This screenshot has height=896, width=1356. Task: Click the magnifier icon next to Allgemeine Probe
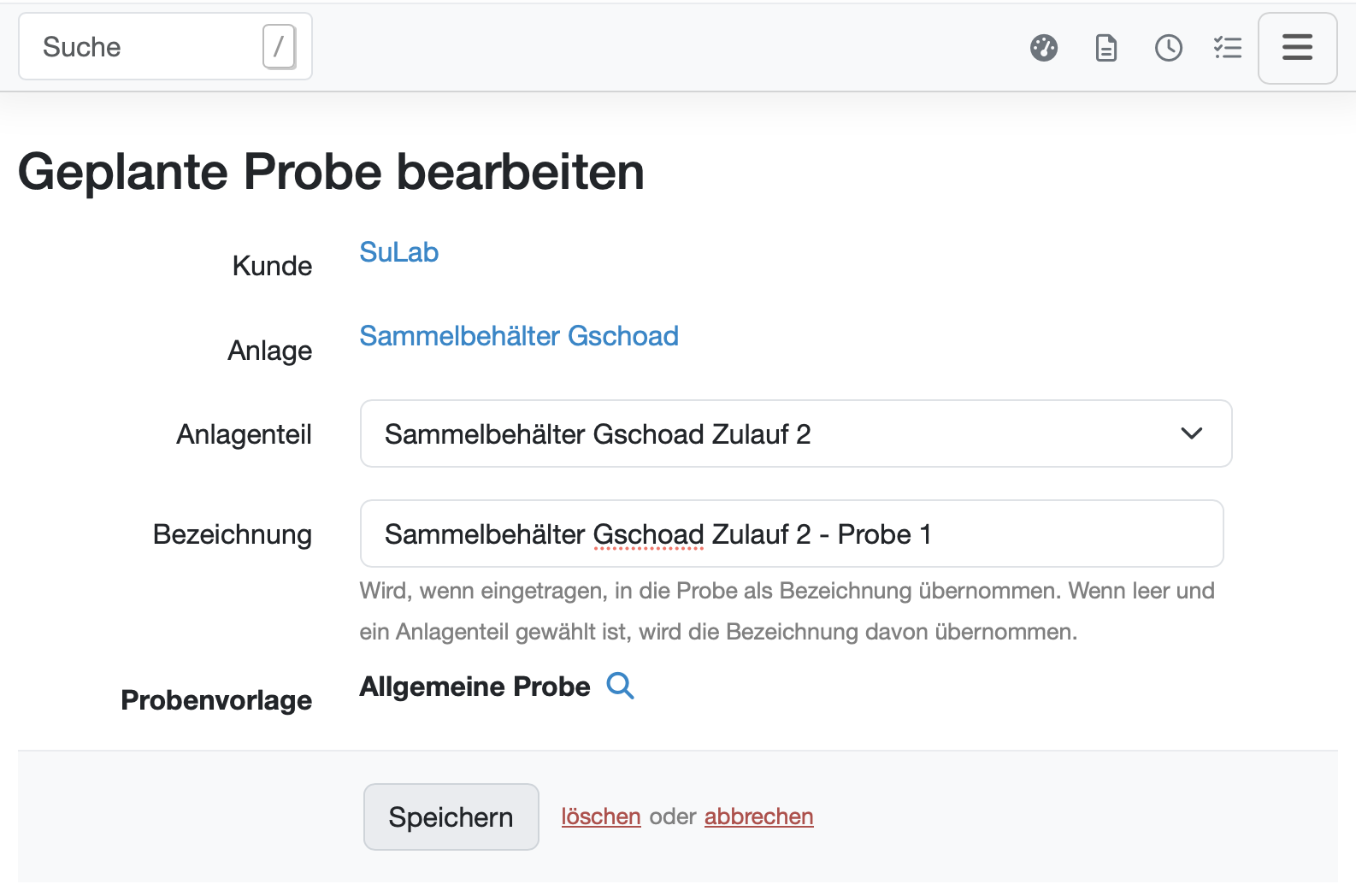point(622,686)
